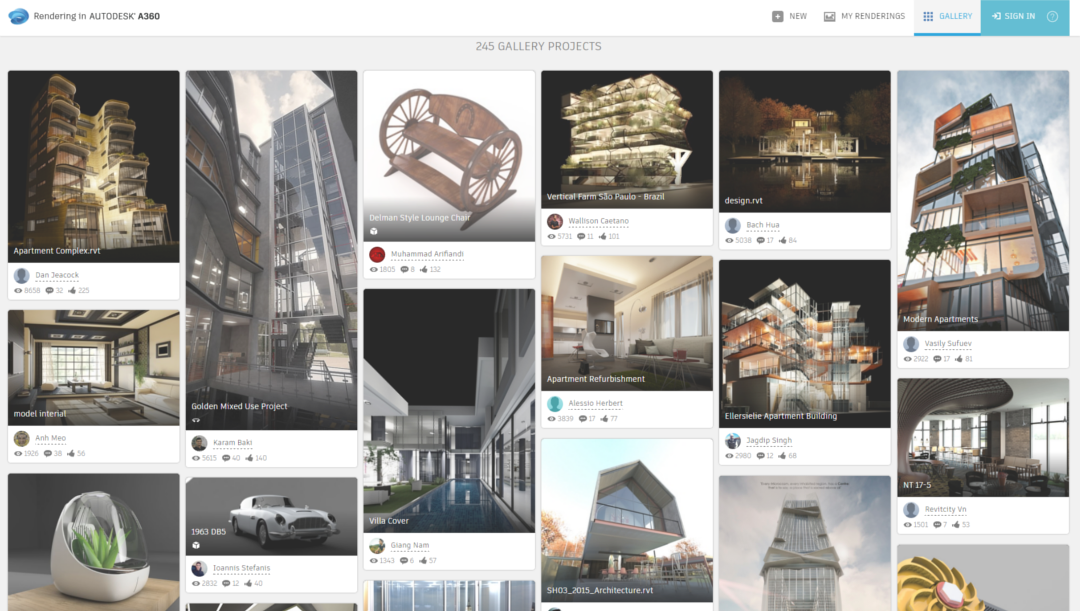Open Dan Jeacock's profile link
The image size is (1080, 611).
pos(57,275)
